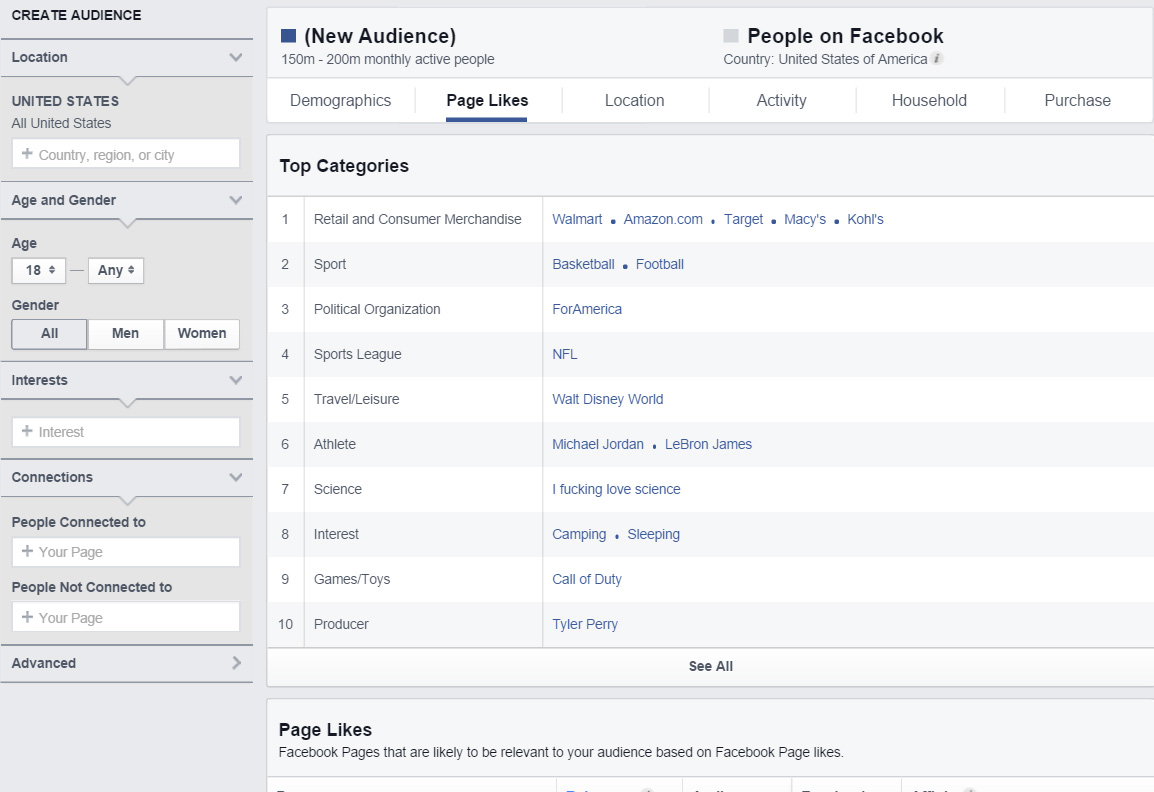This screenshot has width=1154, height=792.
Task: Click the Top Categories heading
Action: coord(344,166)
